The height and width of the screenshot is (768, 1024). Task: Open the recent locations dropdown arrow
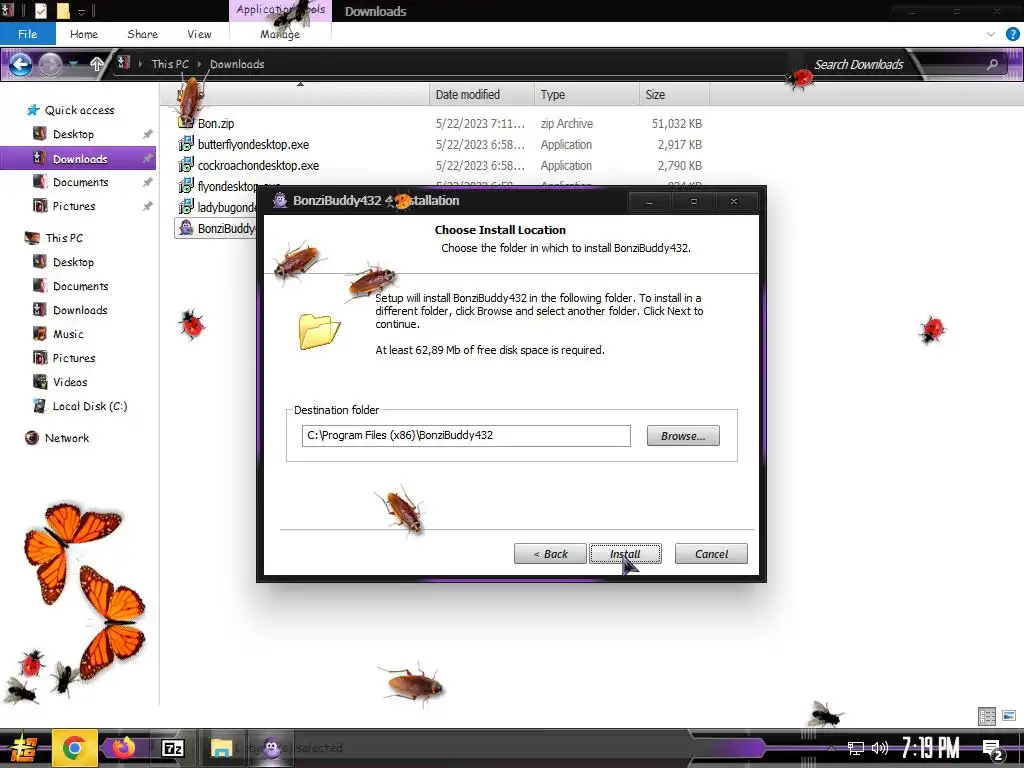(x=73, y=64)
